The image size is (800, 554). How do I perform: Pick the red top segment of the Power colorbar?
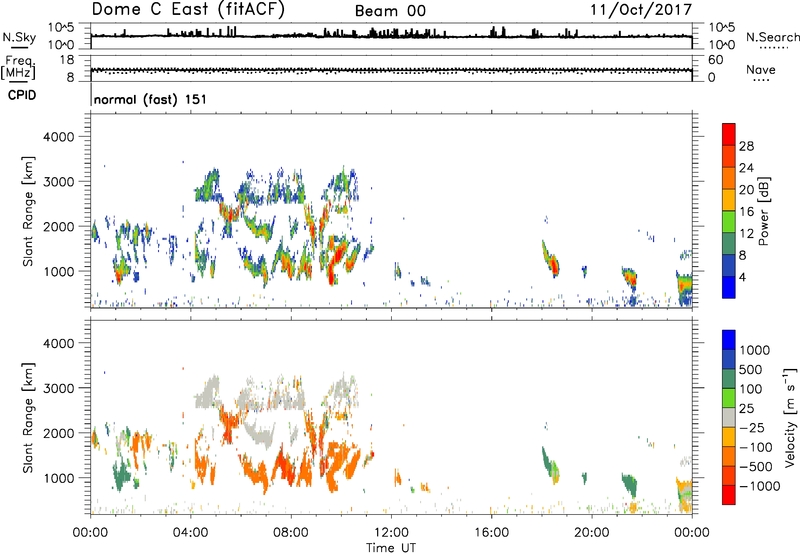pos(729,134)
